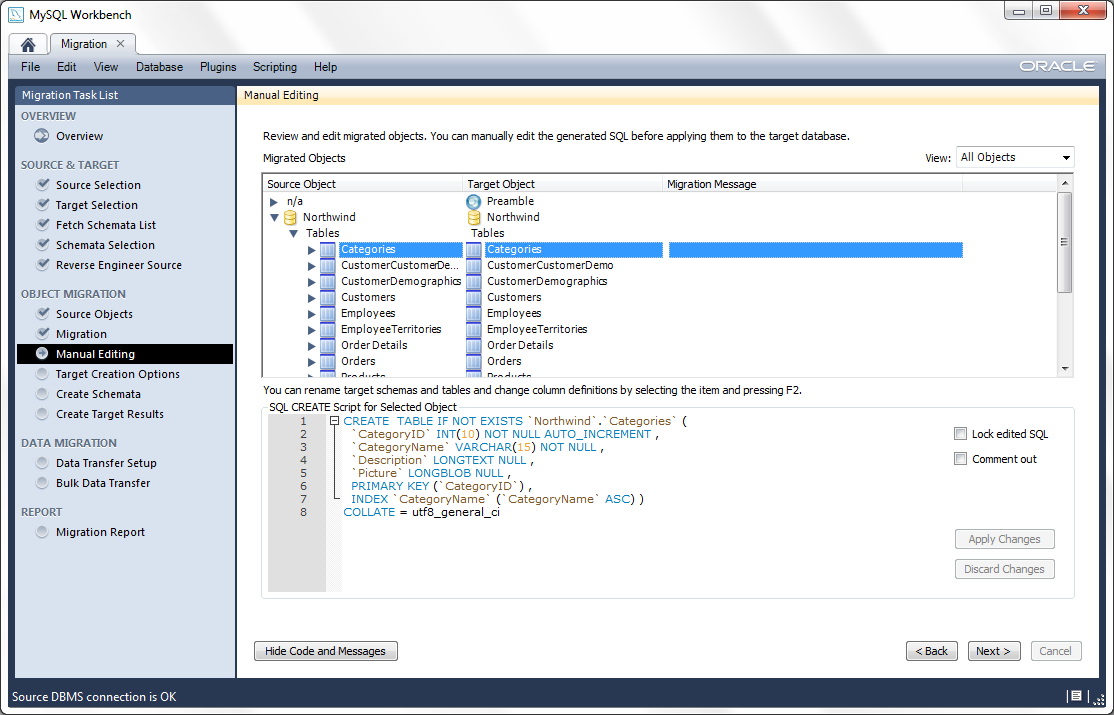1114x715 pixels.
Task: Expand the Customers table row
Action: (x=312, y=297)
